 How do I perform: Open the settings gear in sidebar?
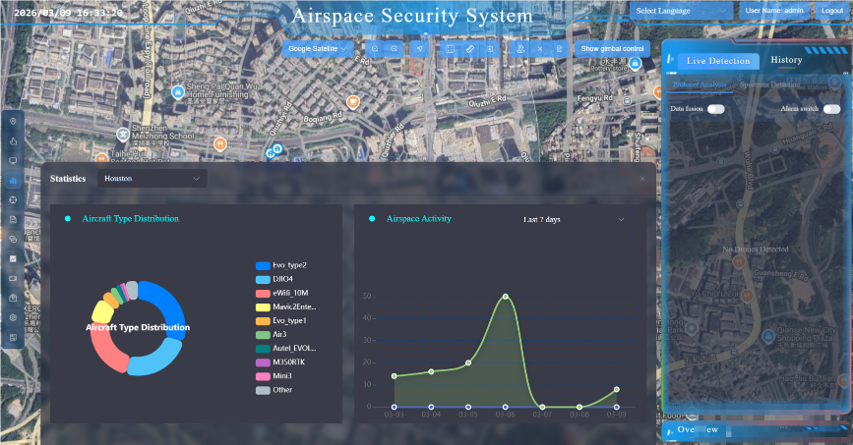coord(13,317)
